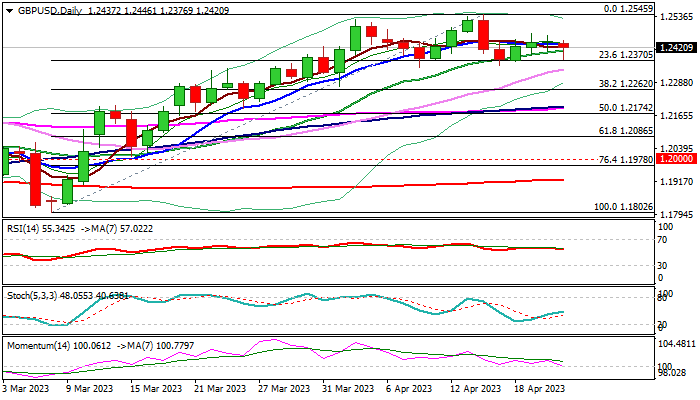Viewport: 700px width, 400px height.
Task: Click the Stoch(5,3,3) indicator label
Action: click(68, 296)
